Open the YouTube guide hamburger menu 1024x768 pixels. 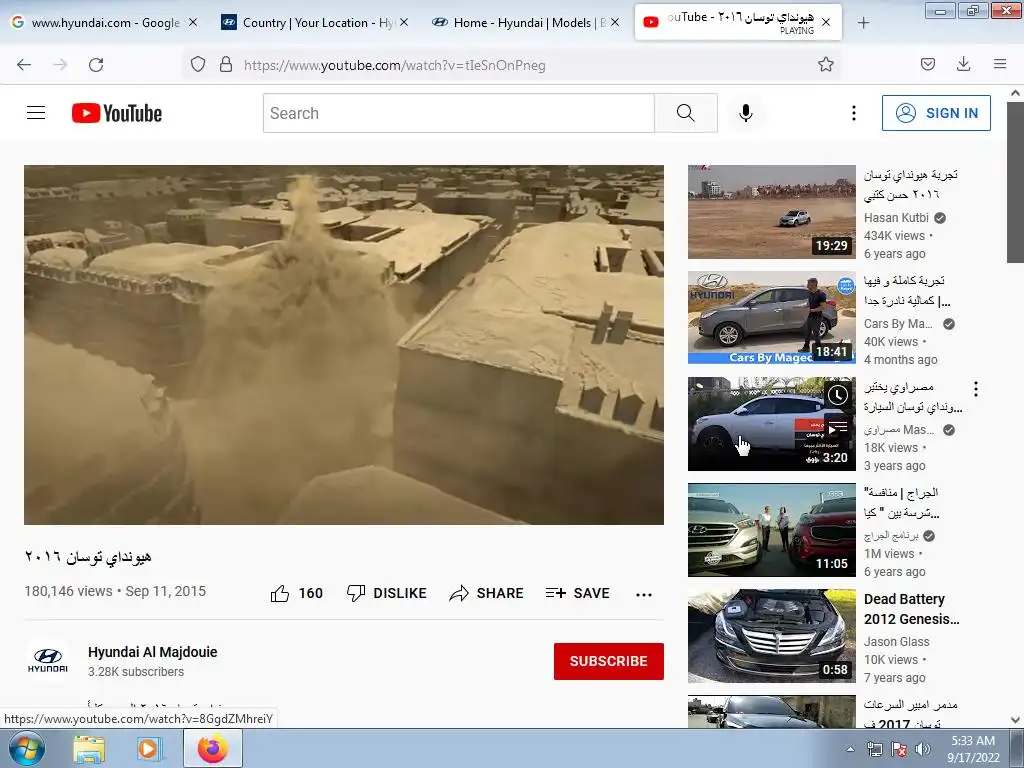click(x=36, y=113)
